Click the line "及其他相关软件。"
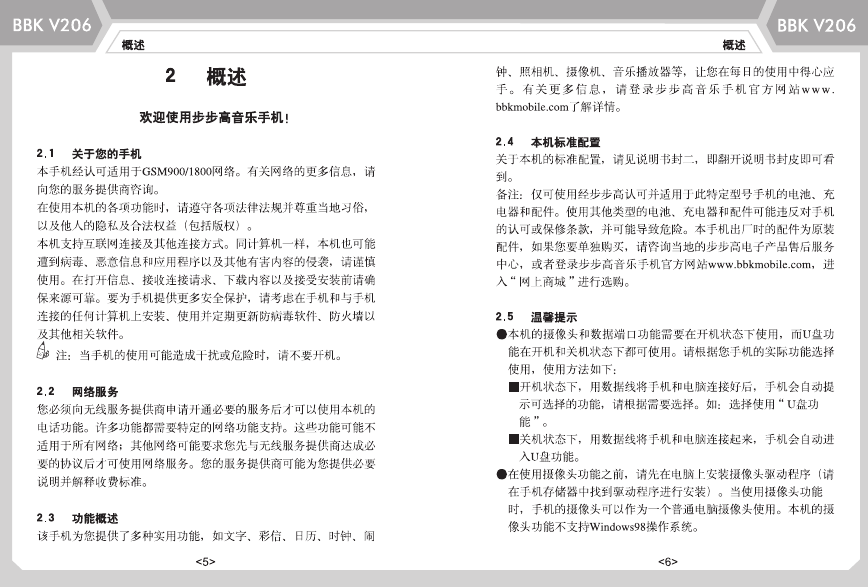The height and width of the screenshot is (587, 868). 81,334
